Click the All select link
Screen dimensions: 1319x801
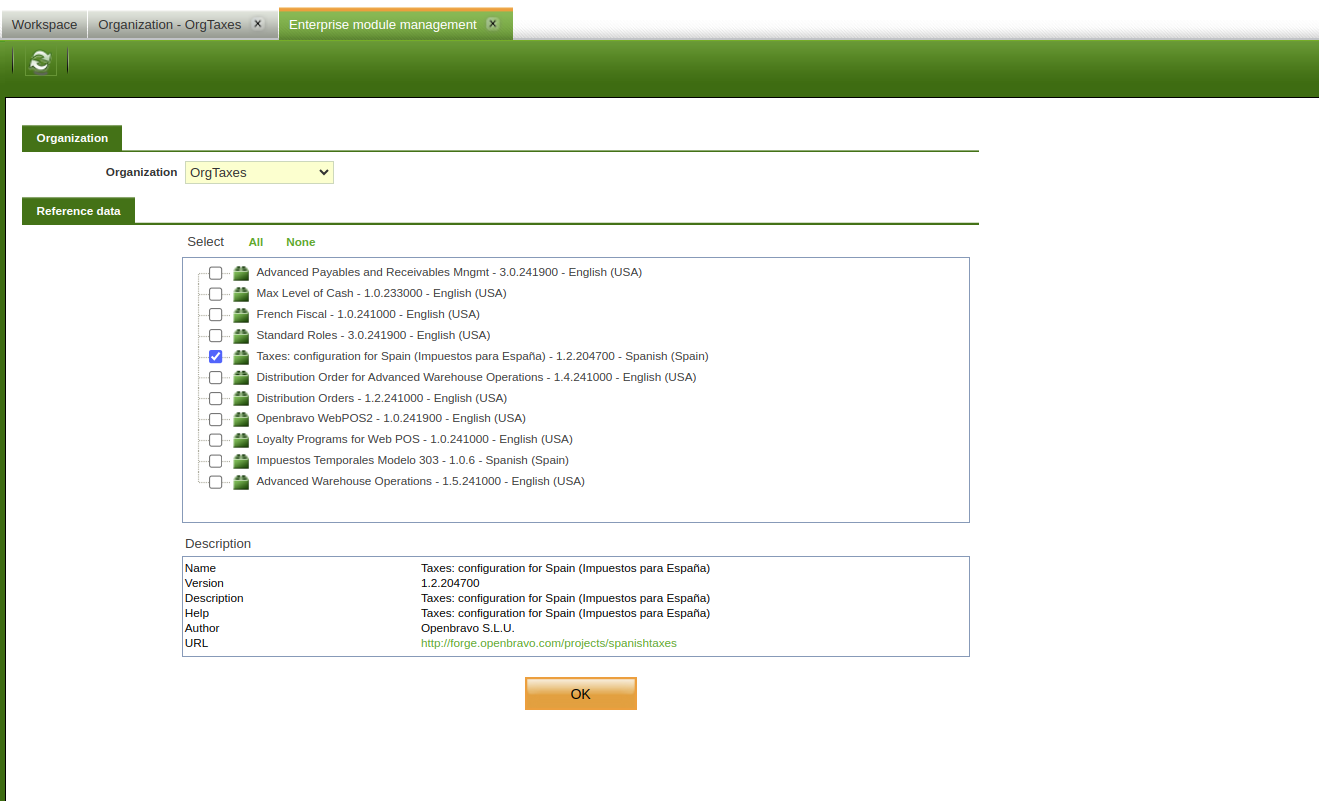pos(256,242)
